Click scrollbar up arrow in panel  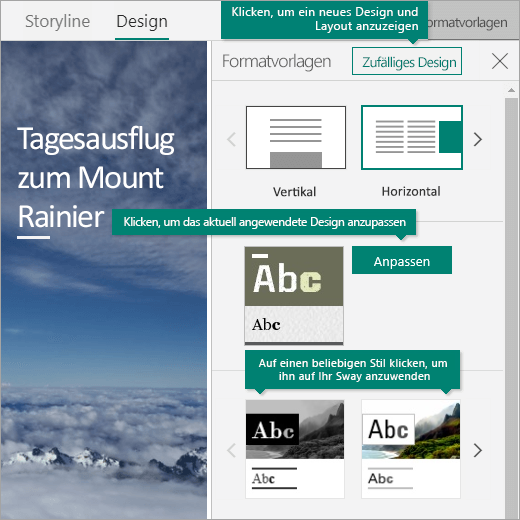tap(511, 90)
